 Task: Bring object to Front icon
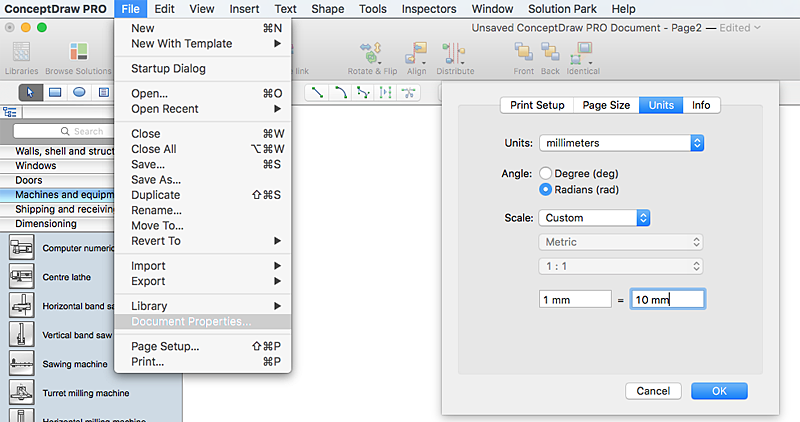click(523, 53)
